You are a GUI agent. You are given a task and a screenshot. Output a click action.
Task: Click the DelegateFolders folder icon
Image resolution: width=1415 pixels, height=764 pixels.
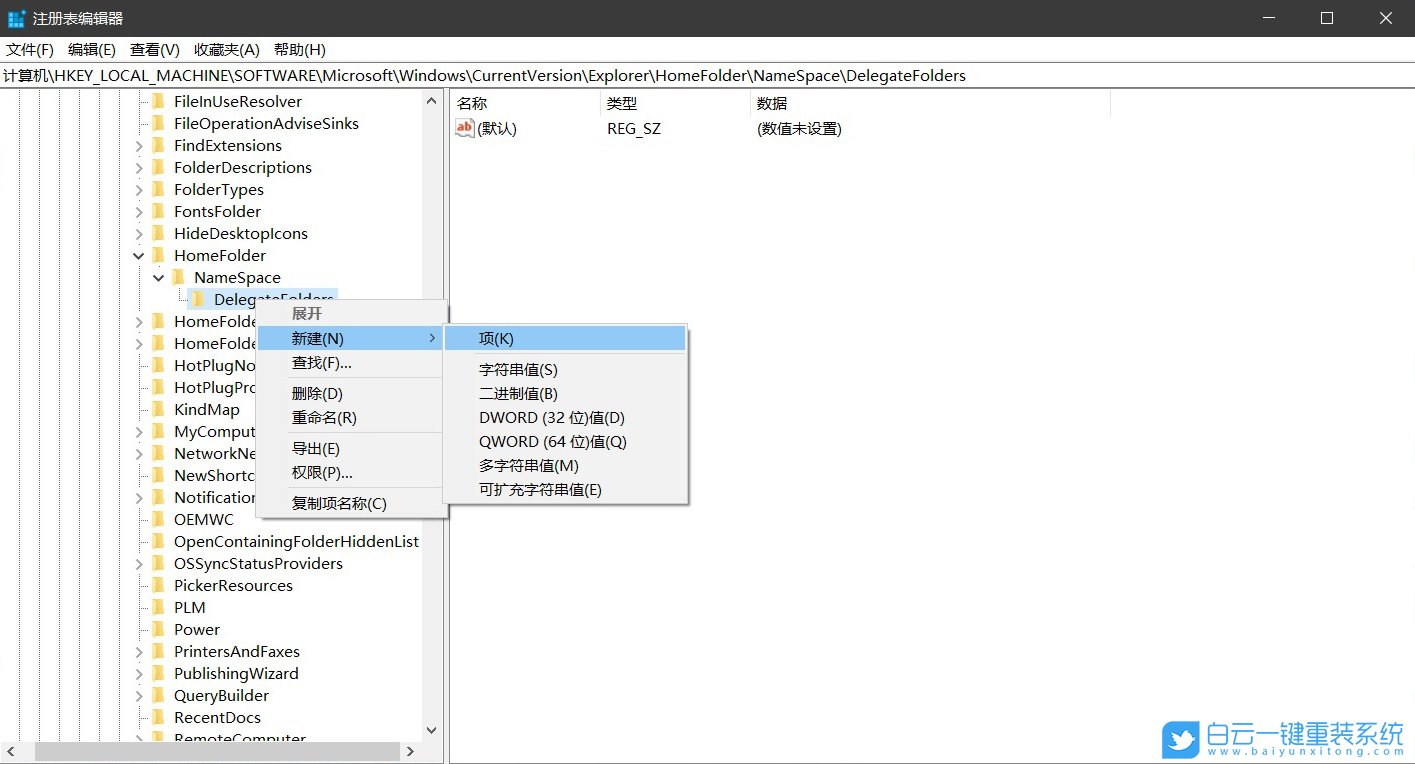click(196, 299)
